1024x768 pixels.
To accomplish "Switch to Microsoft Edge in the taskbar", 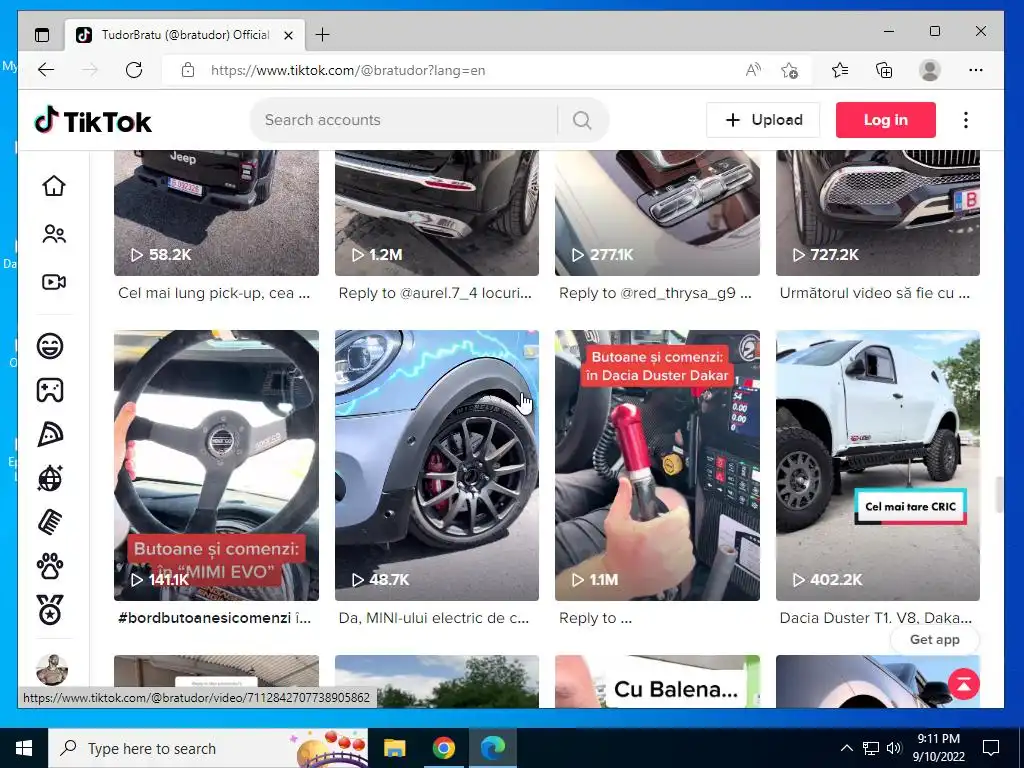I will [x=492, y=748].
